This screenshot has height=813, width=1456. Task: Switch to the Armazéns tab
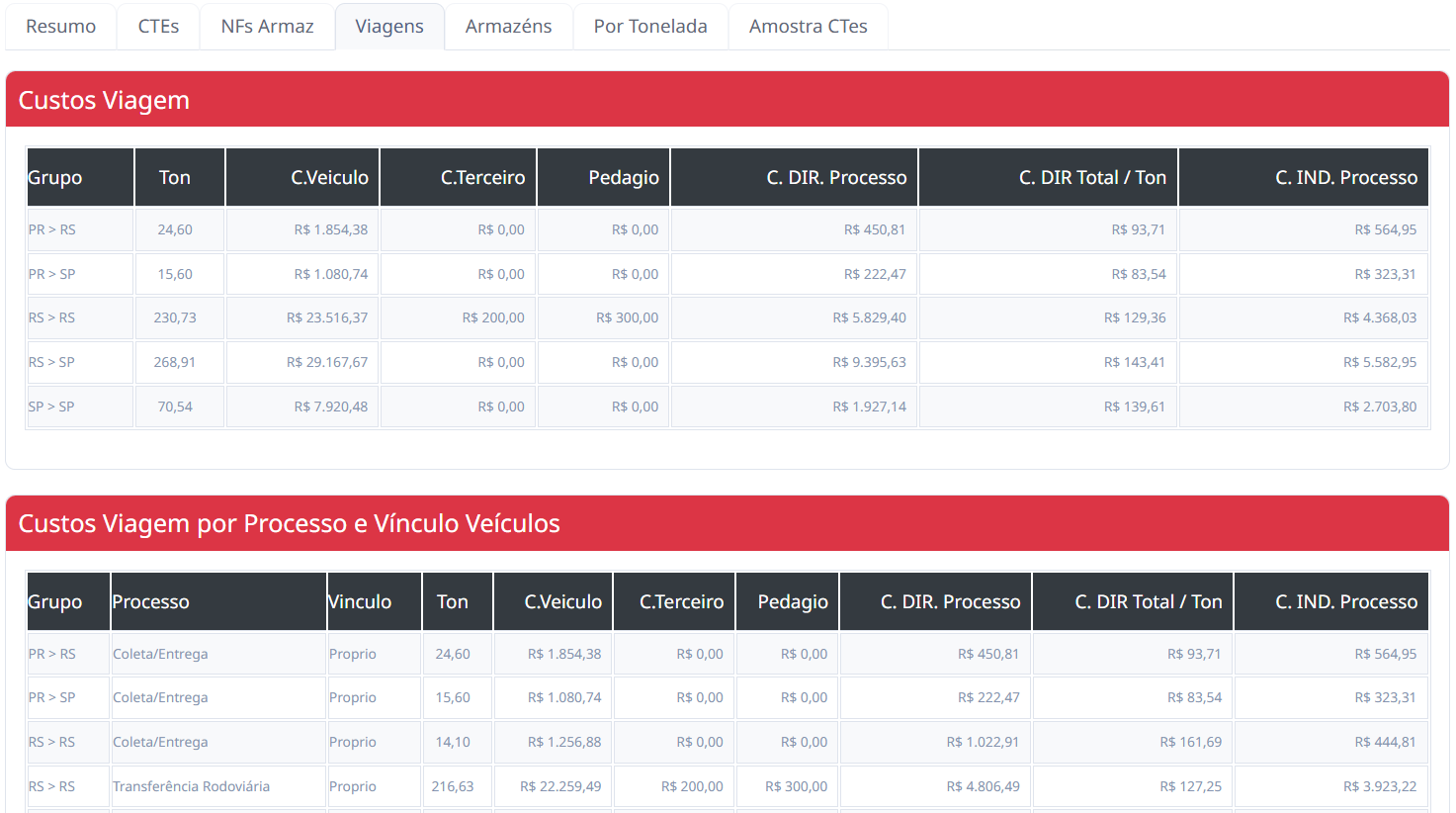(x=508, y=26)
